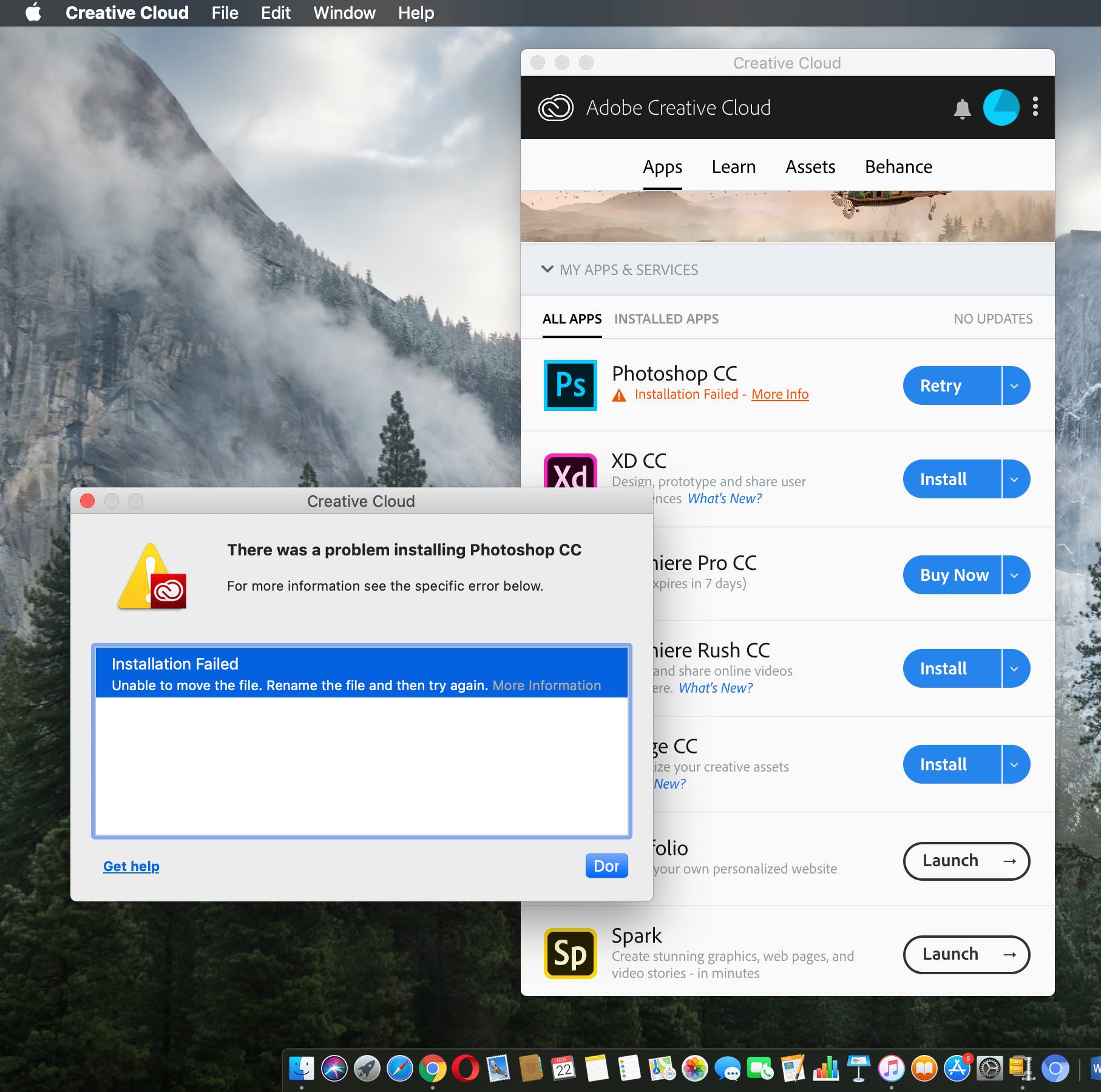The image size is (1101, 1092).
Task: Expand the Buy Now dropdown arrow
Action: click(1016, 575)
